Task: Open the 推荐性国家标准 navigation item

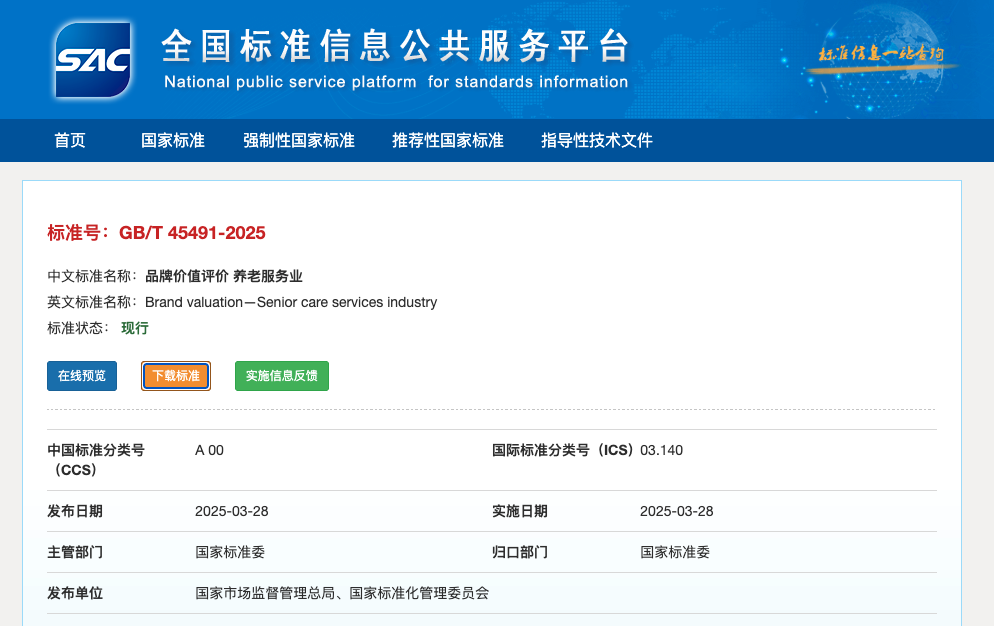Action: point(448,141)
